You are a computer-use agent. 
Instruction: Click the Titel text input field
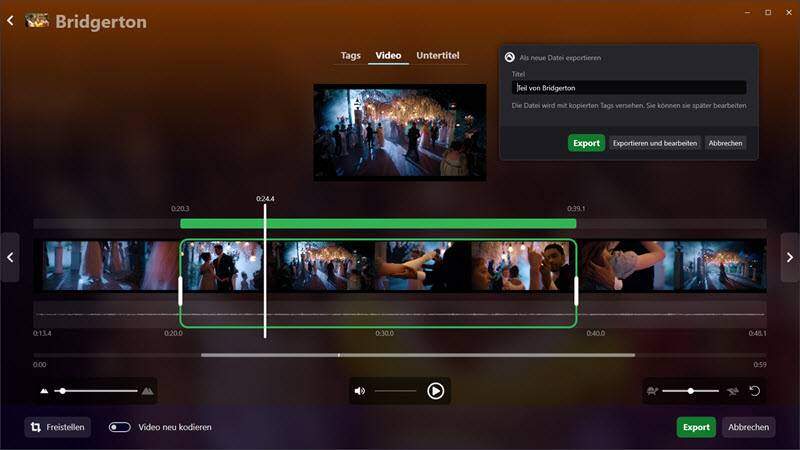(628, 88)
